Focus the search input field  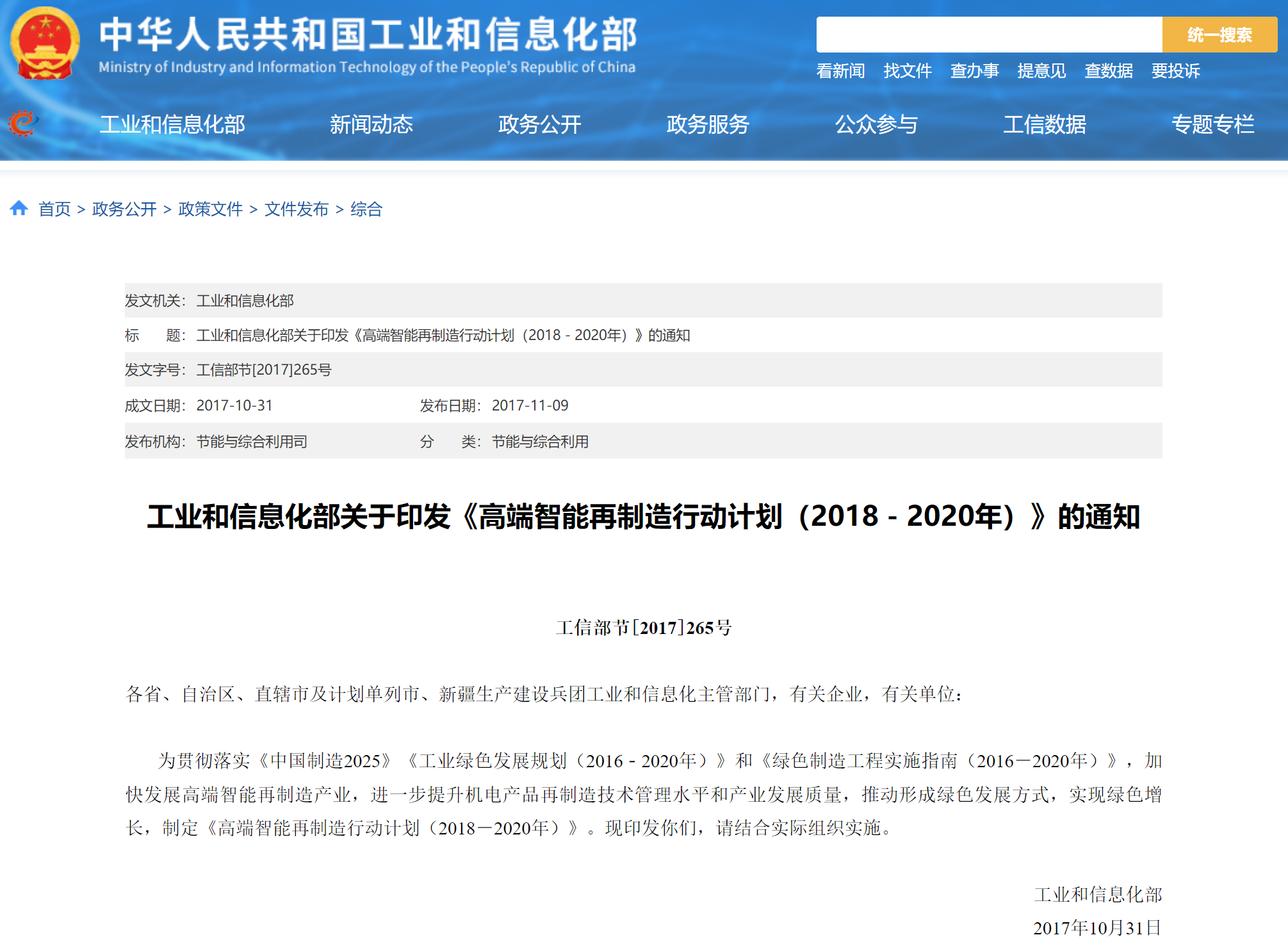point(988,35)
